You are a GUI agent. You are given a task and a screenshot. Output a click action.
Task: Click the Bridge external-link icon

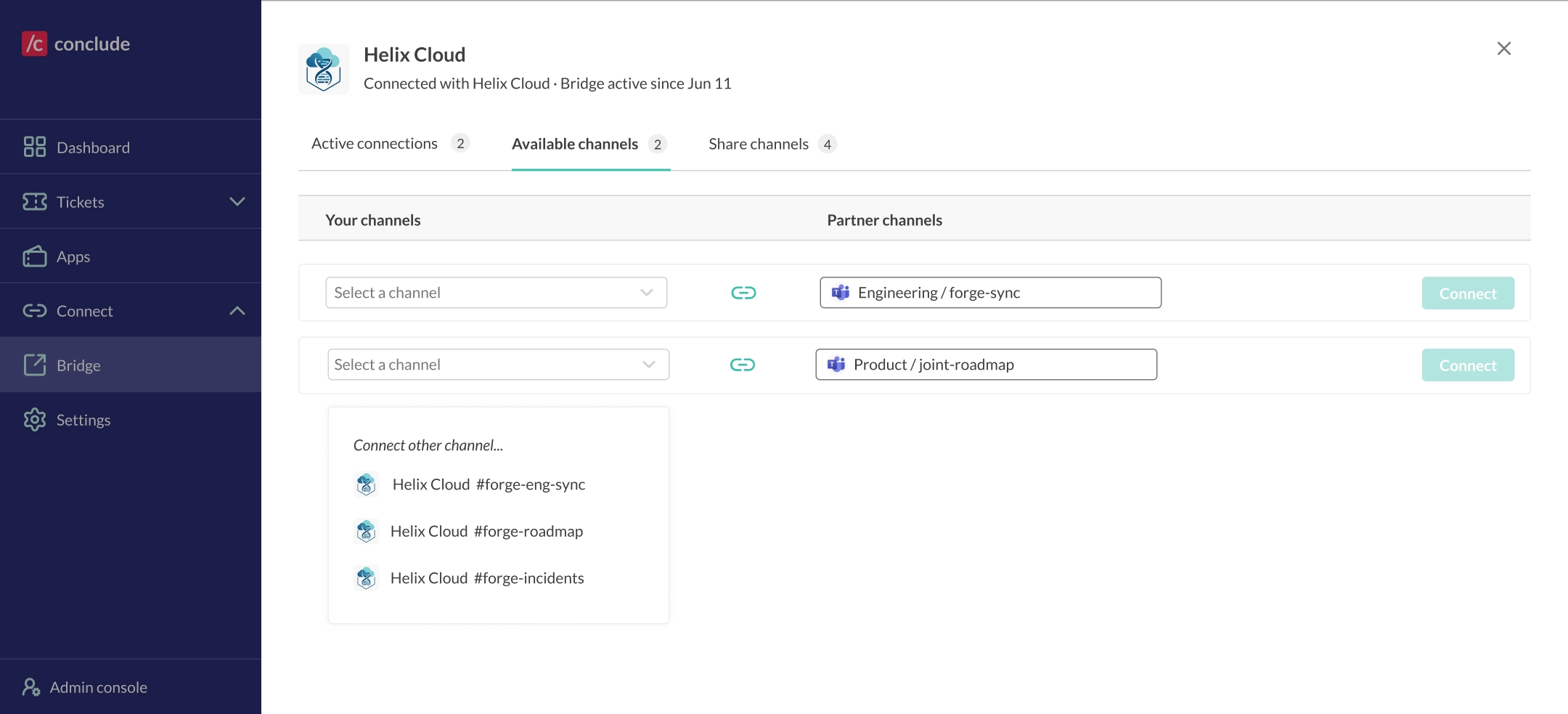tap(34, 365)
